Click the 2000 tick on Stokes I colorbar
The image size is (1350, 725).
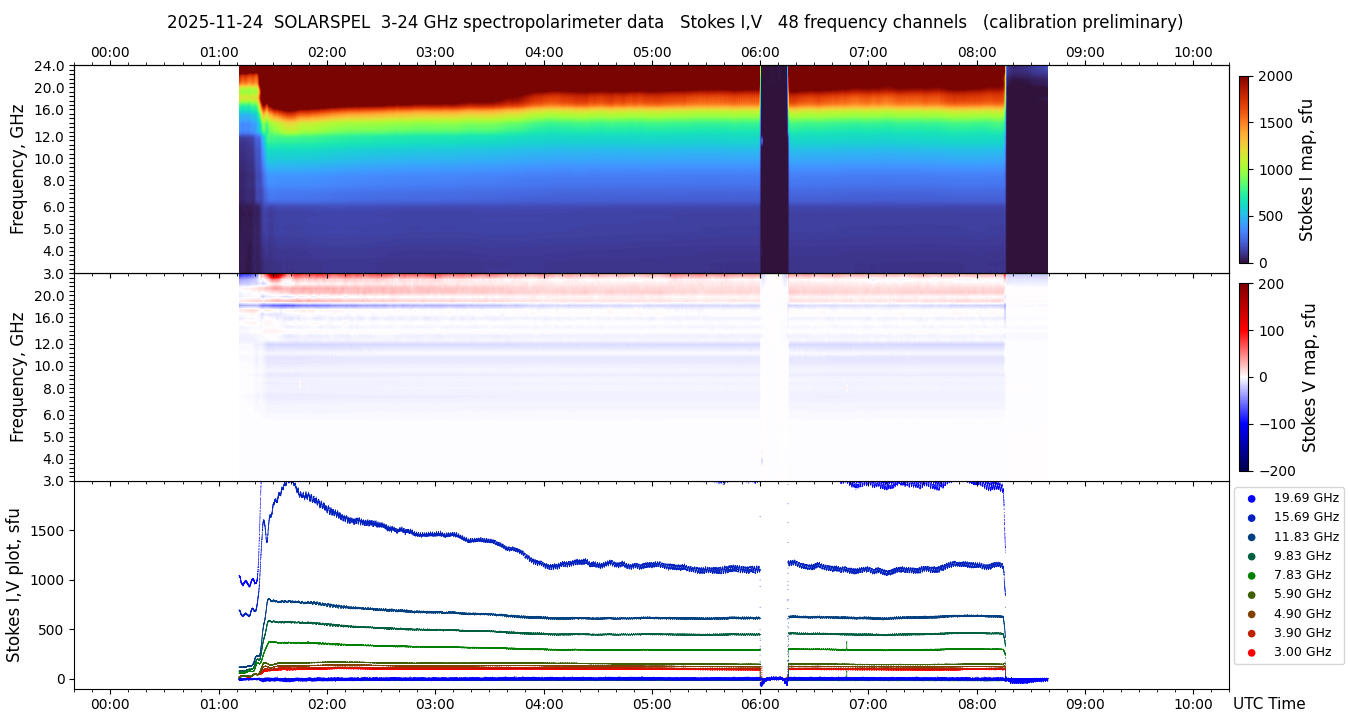point(1273,76)
